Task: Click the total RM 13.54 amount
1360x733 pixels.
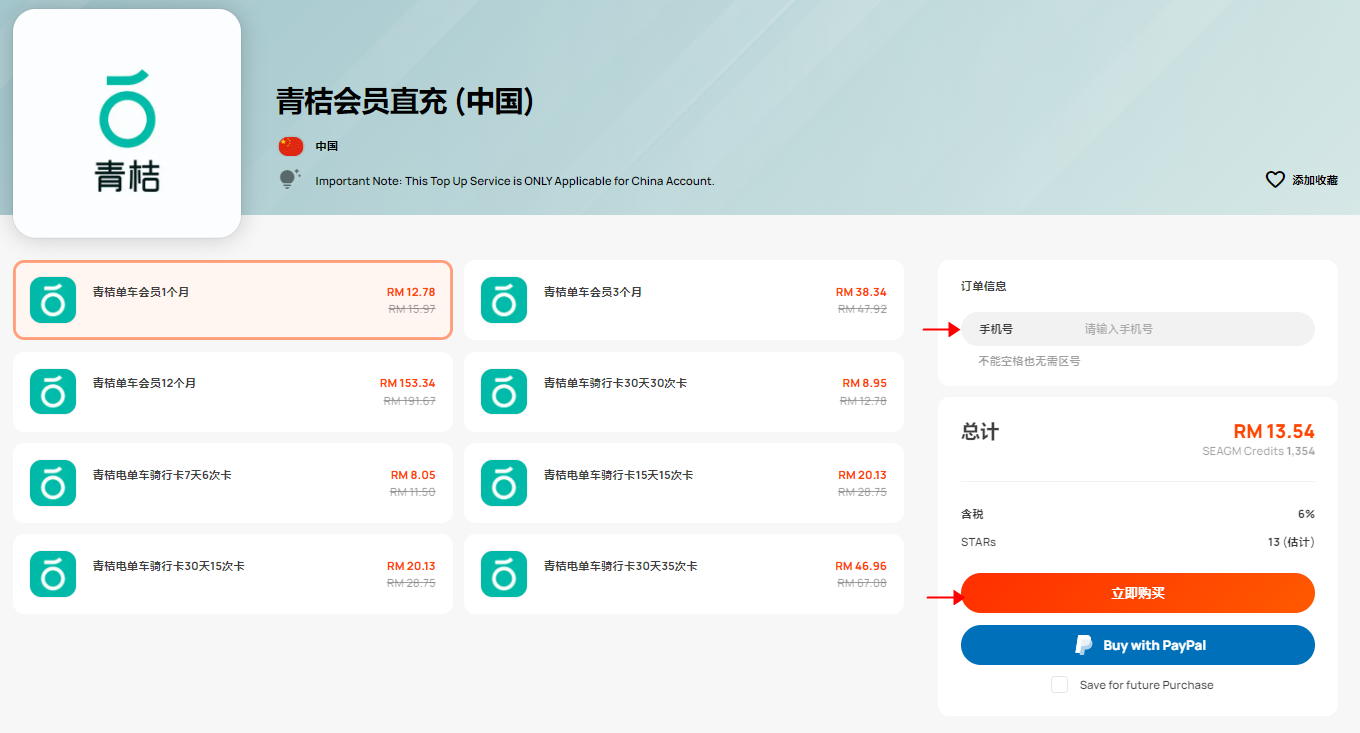Action: pyautogui.click(x=1274, y=431)
